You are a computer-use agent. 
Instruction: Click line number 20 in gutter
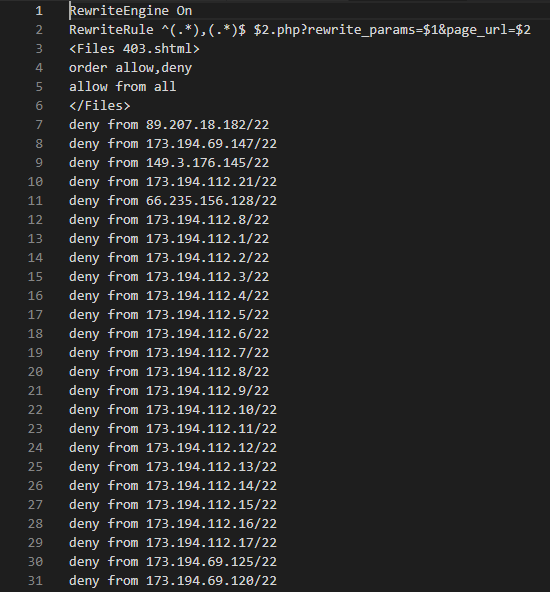(x=35, y=372)
